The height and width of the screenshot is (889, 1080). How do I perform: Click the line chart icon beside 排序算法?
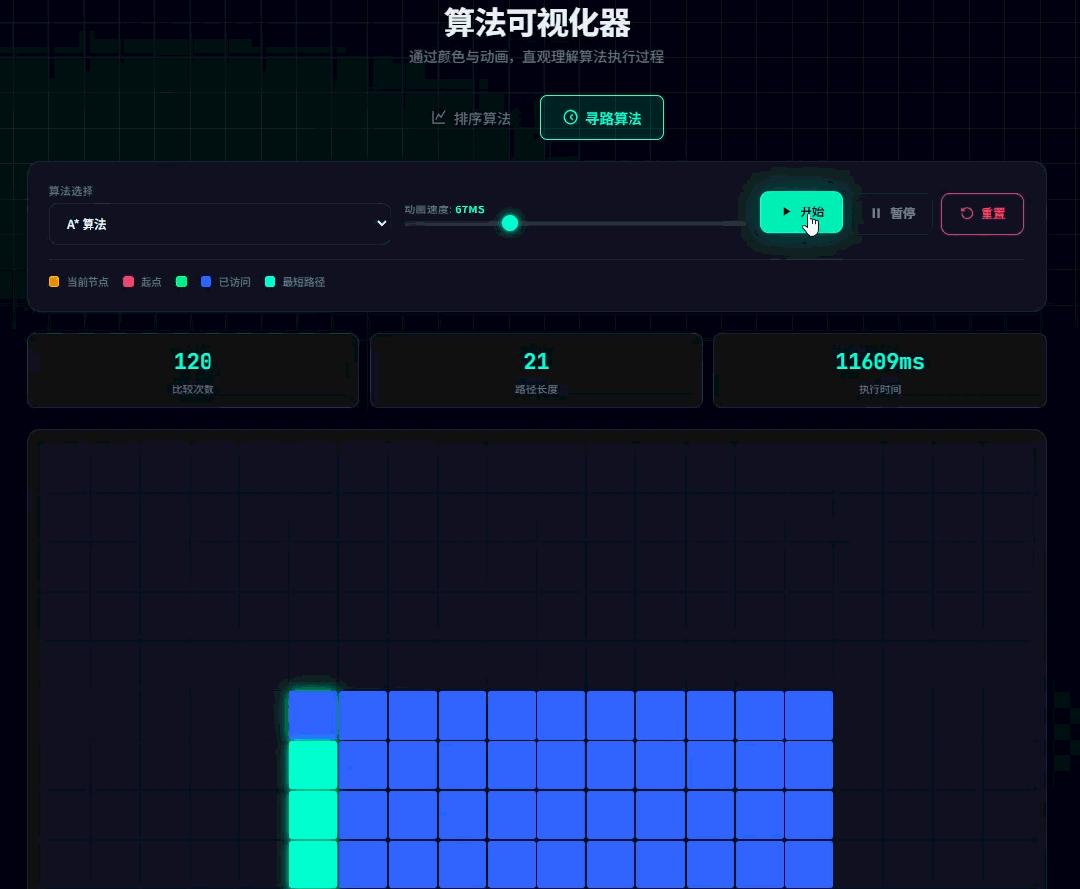pos(439,117)
